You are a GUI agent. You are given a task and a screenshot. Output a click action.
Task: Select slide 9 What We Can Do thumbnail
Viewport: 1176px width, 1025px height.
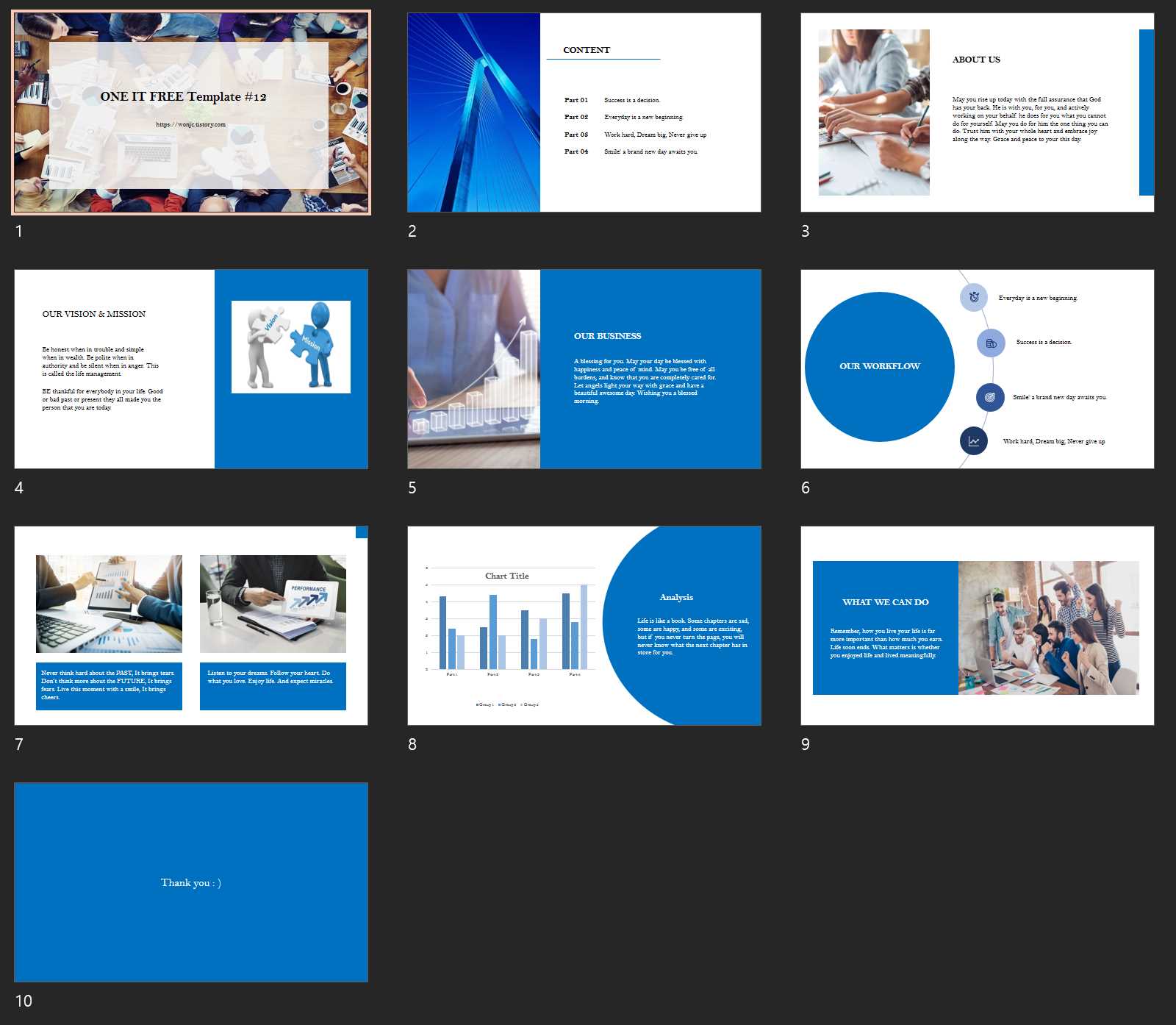tap(978, 626)
